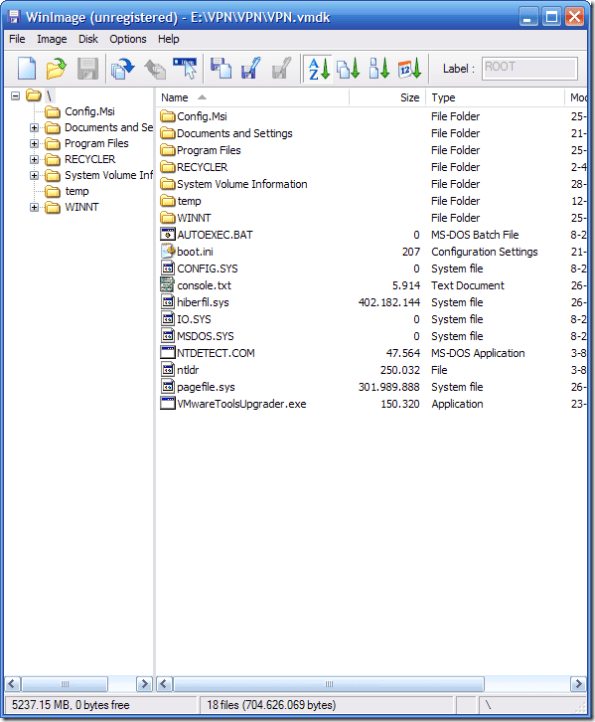
Task: Select Config.Msi in the folder tree
Action: [89, 111]
